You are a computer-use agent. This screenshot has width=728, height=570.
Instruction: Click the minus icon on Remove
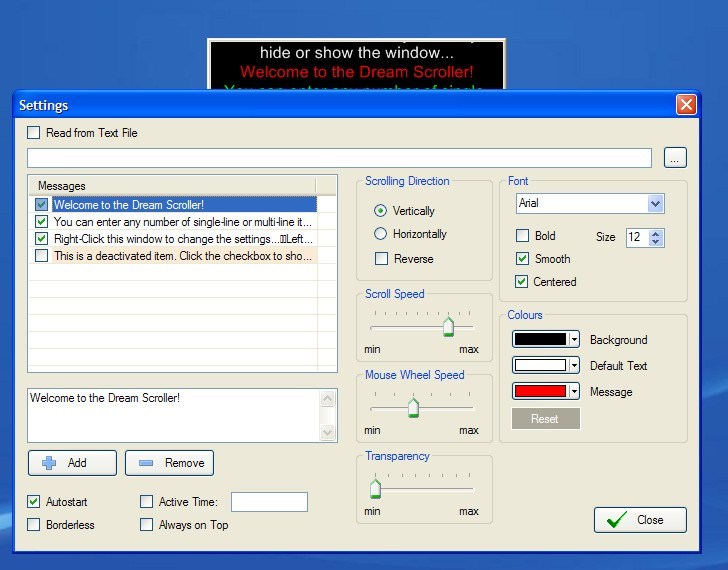tap(146, 463)
